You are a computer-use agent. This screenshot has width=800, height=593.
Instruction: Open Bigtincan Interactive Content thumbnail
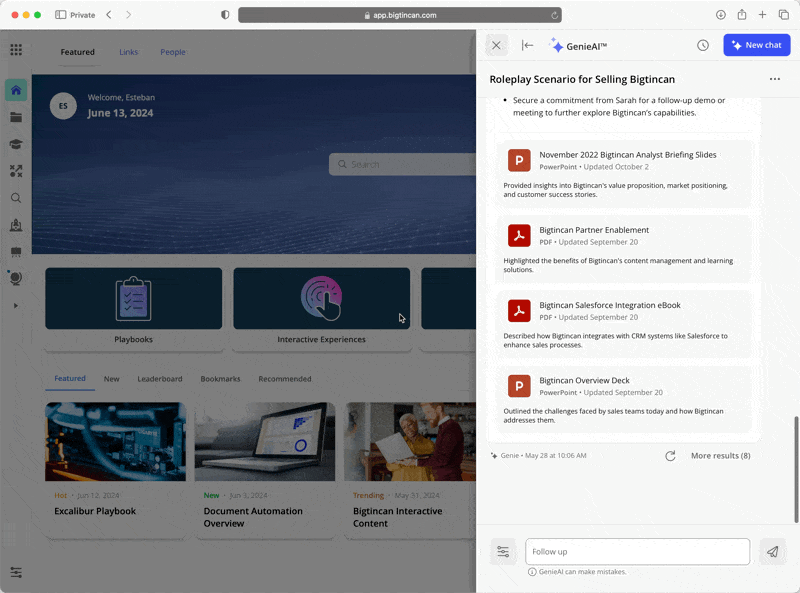click(x=410, y=442)
